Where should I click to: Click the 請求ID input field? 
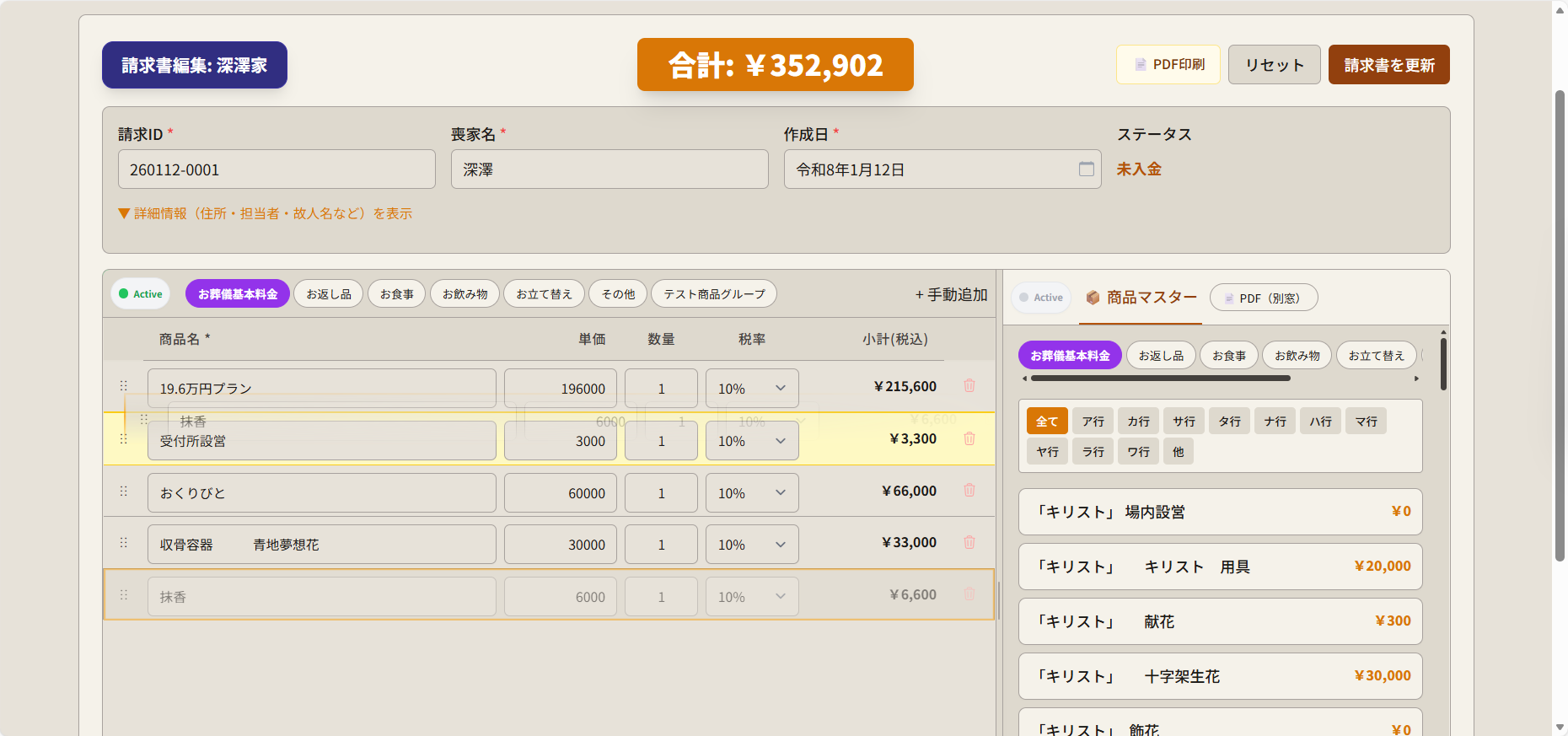coord(277,169)
